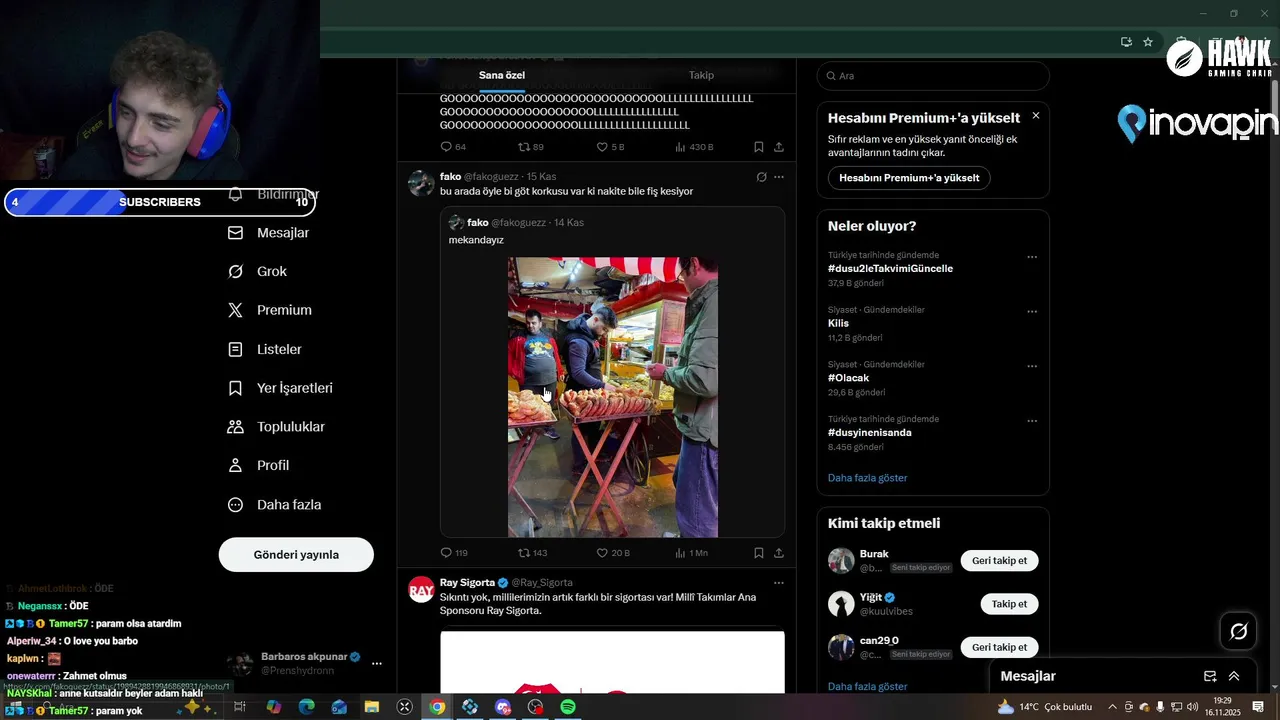Click the Ara search field
The height and width of the screenshot is (720, 1280).
pos(933,76)
